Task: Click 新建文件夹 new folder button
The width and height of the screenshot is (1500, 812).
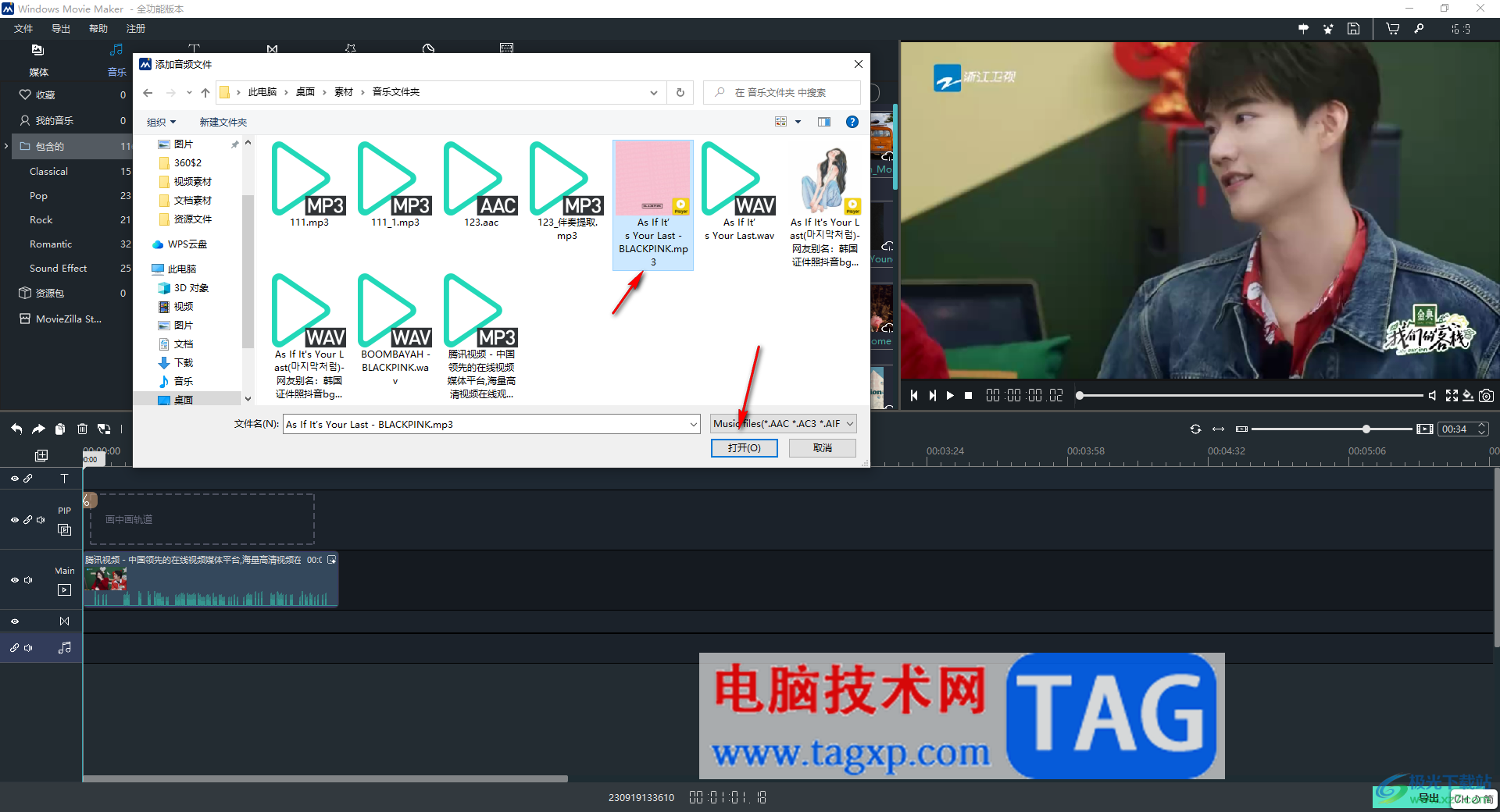Action: pos(223,122)
